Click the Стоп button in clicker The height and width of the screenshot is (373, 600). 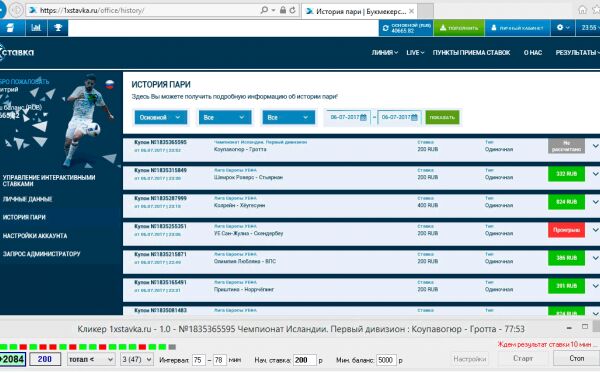pos(576,358)
